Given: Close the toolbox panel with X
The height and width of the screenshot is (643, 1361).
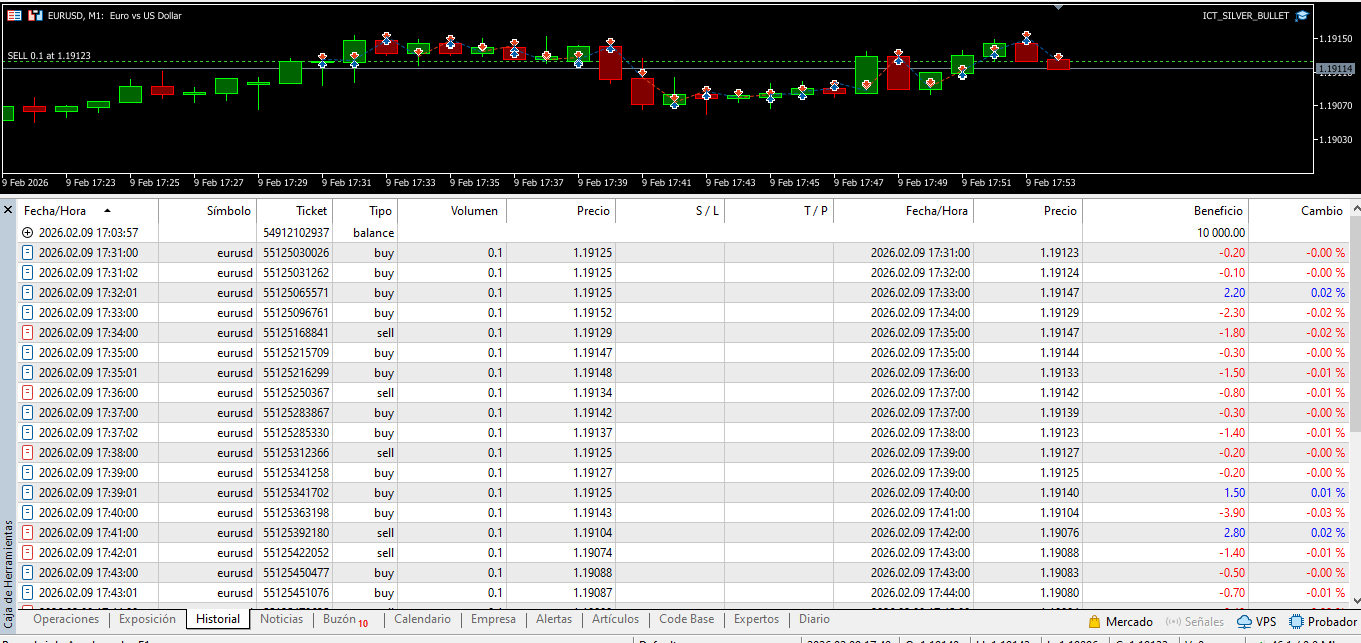Looking at the screenshot, I should pyautogui.click(x=8, y=210).
